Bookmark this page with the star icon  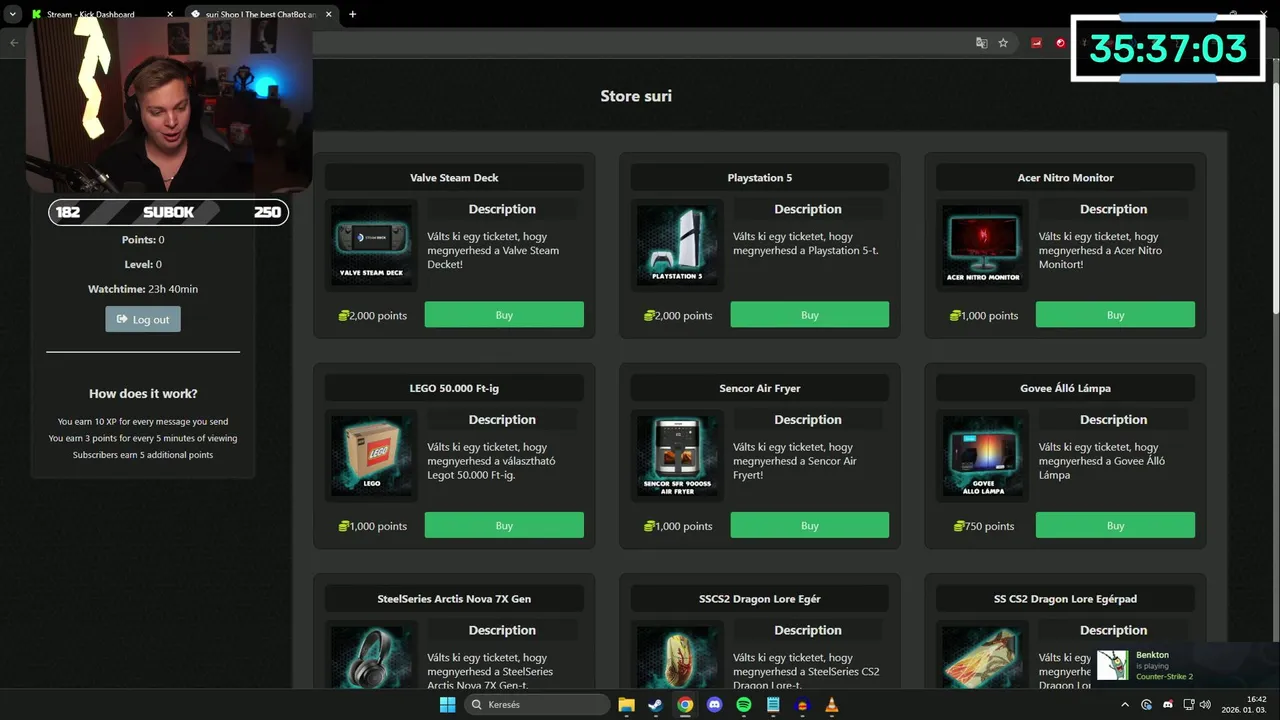pyautogui.click(x=1003, y=43)
